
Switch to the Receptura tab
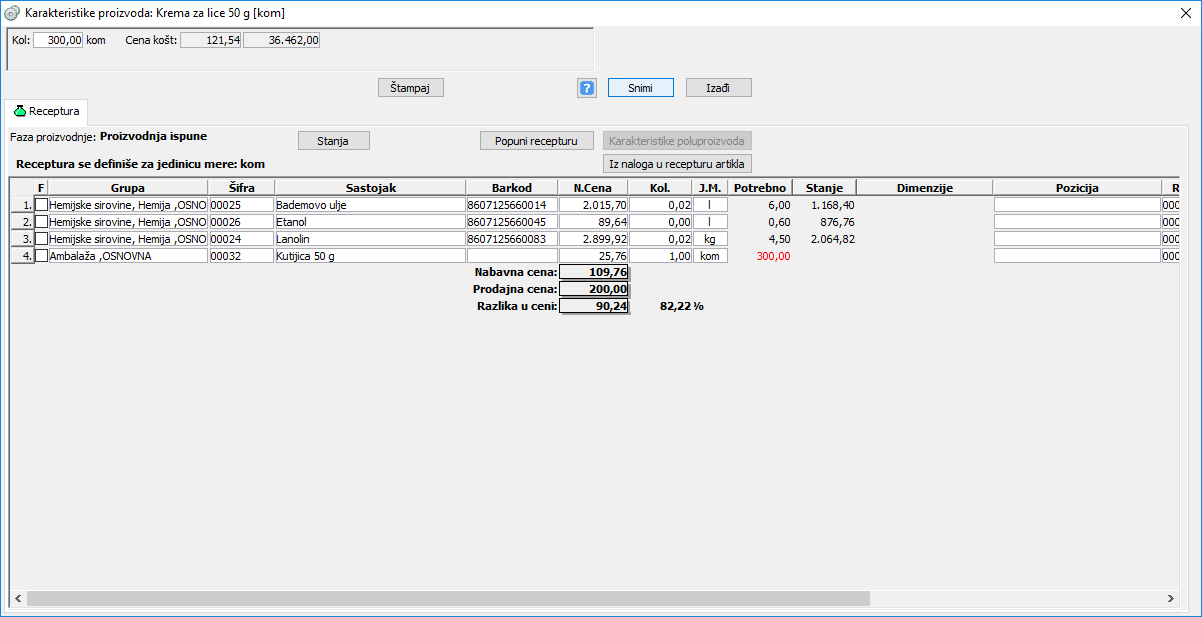pos(46,111)
